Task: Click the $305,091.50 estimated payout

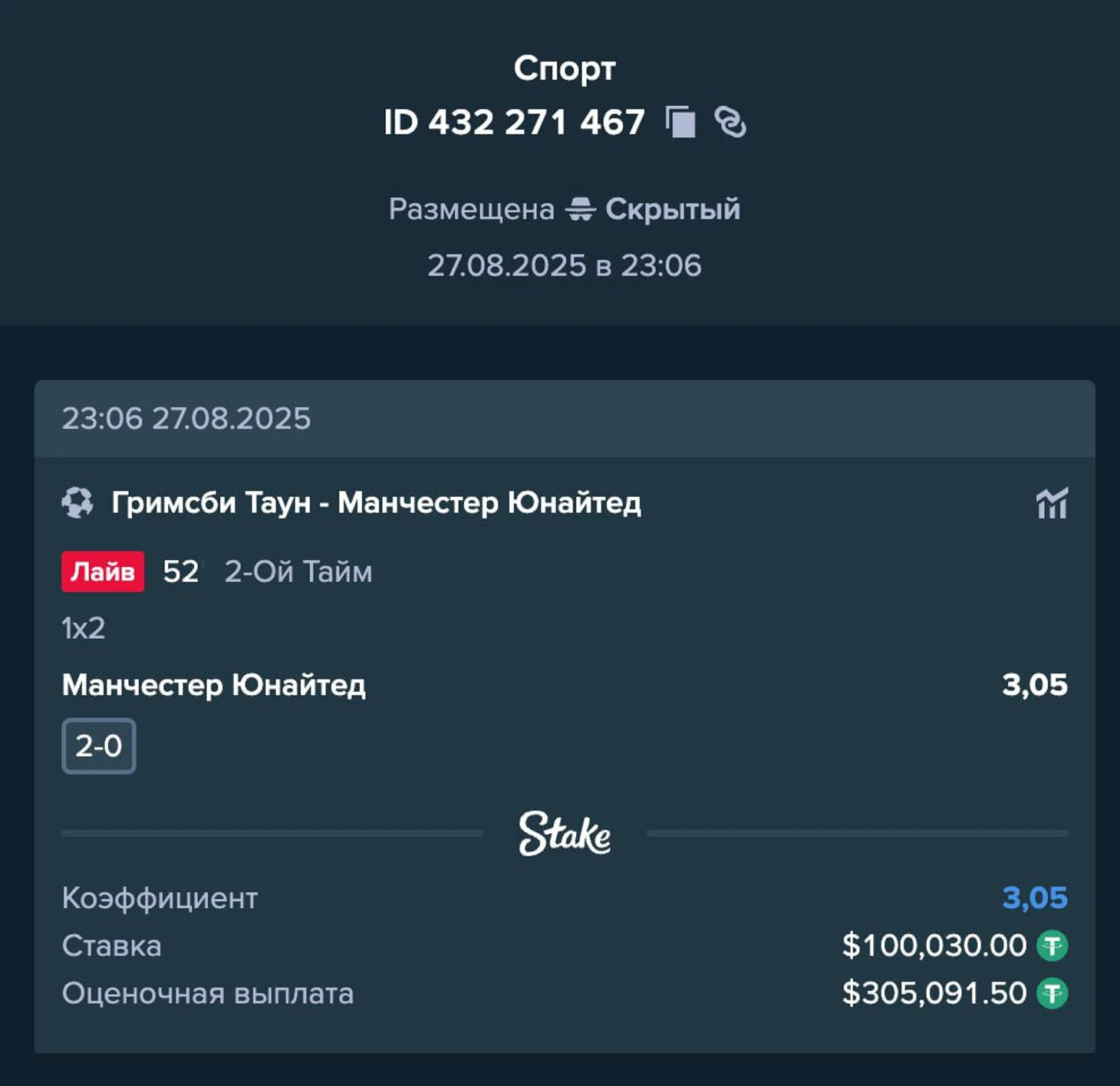Action: (x=934, y=994)
